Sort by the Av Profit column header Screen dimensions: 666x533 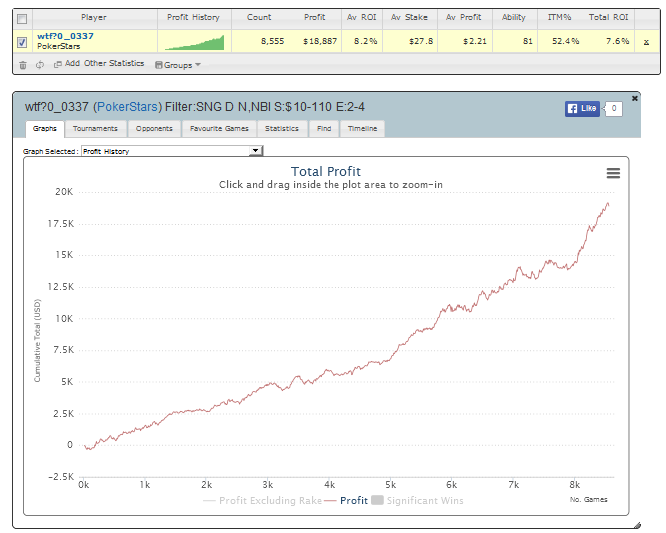463,17
